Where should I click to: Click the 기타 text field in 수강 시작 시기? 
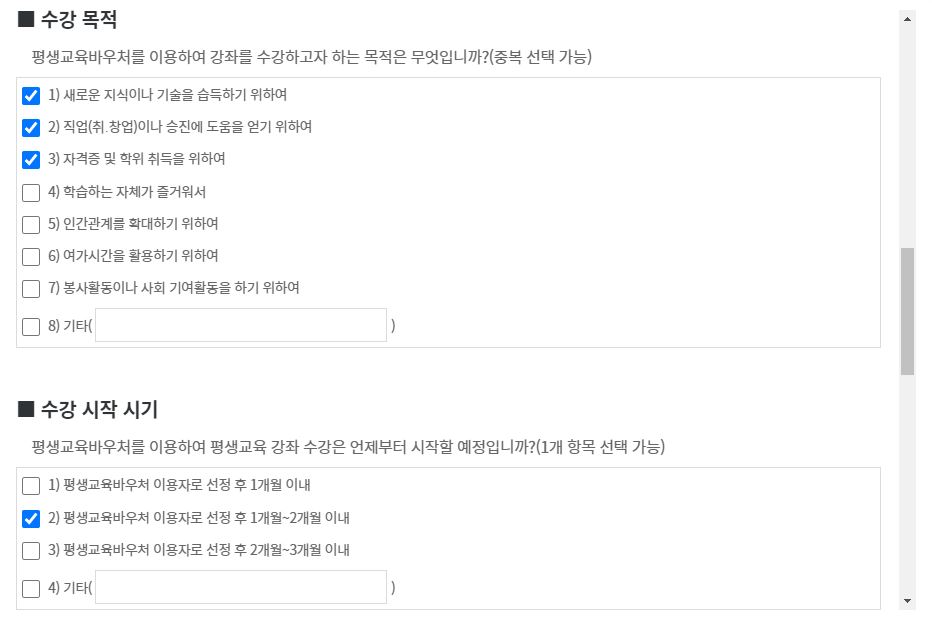point(241,588)
